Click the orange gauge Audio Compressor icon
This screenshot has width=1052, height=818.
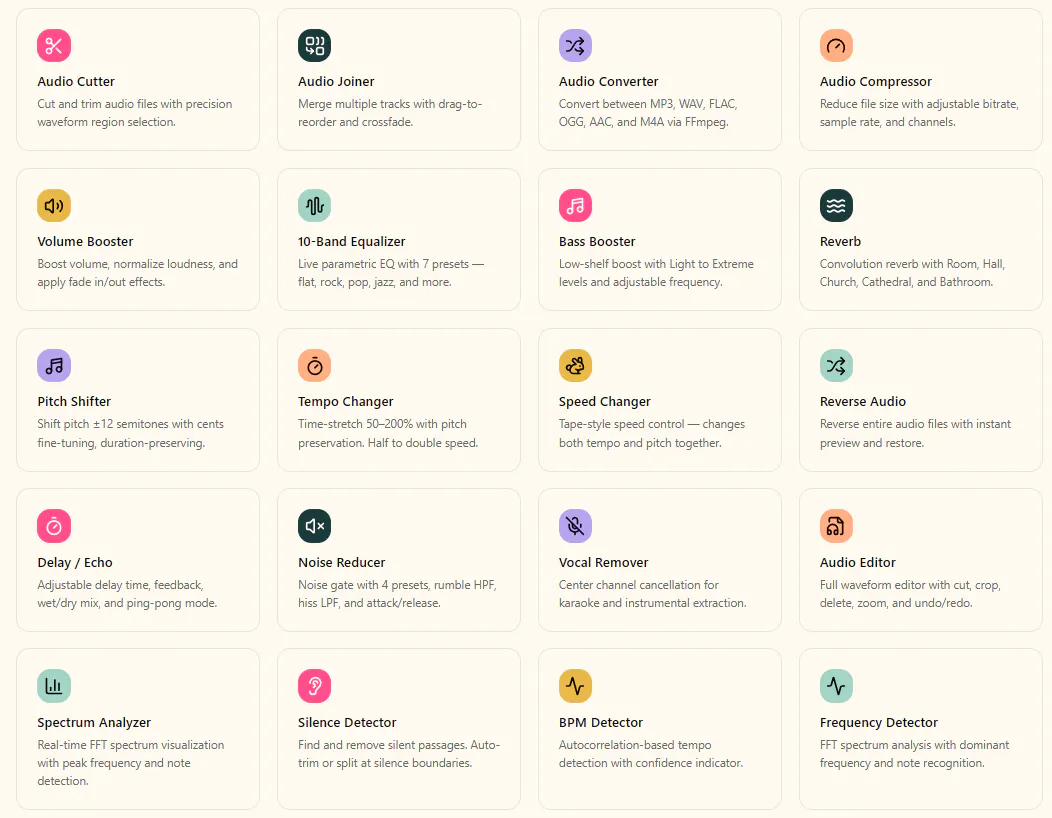[836, 46]
